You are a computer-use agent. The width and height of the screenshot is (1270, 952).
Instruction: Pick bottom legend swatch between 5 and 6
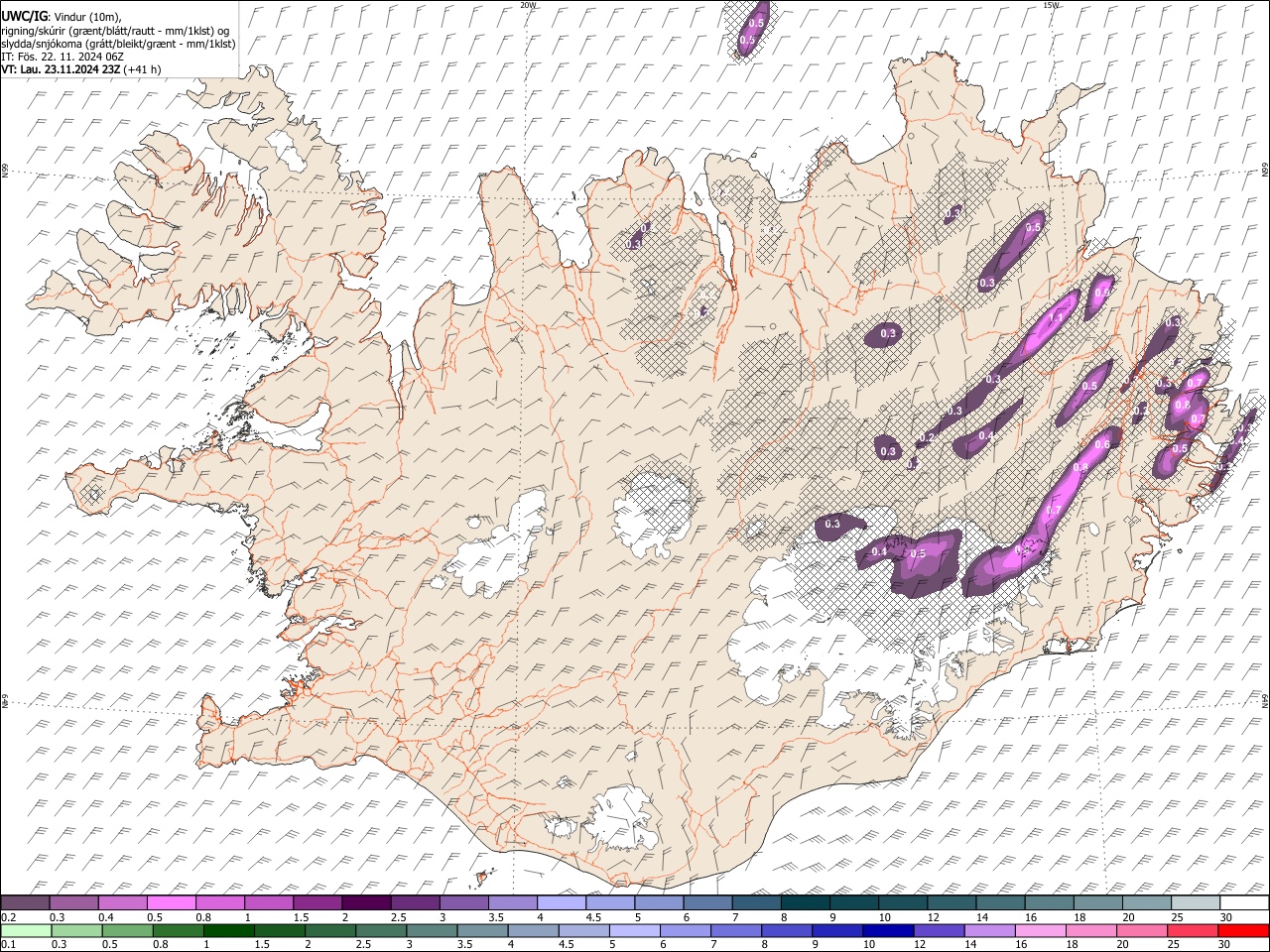[634, 930]
